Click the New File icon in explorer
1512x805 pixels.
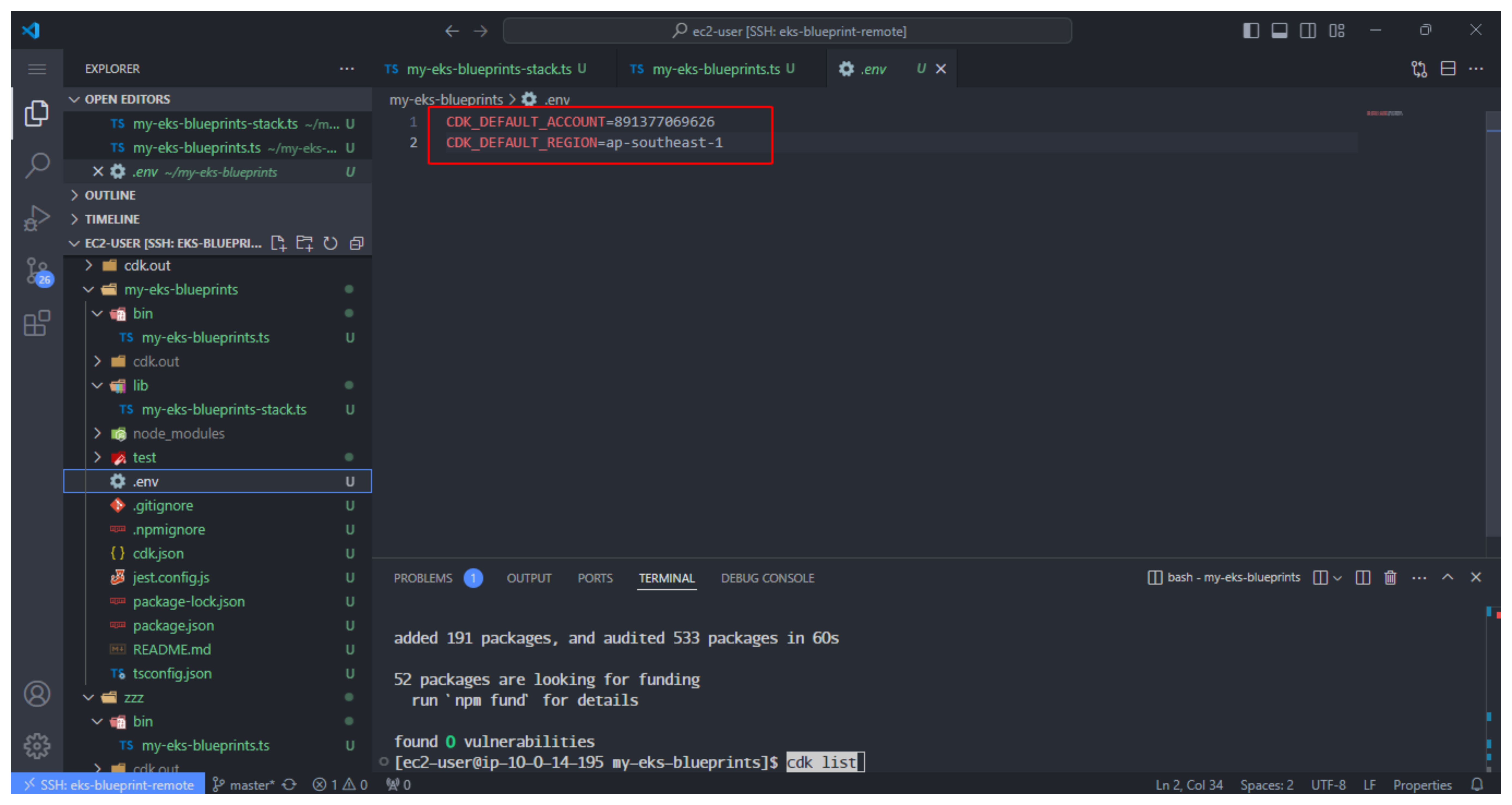click(278, 244)
